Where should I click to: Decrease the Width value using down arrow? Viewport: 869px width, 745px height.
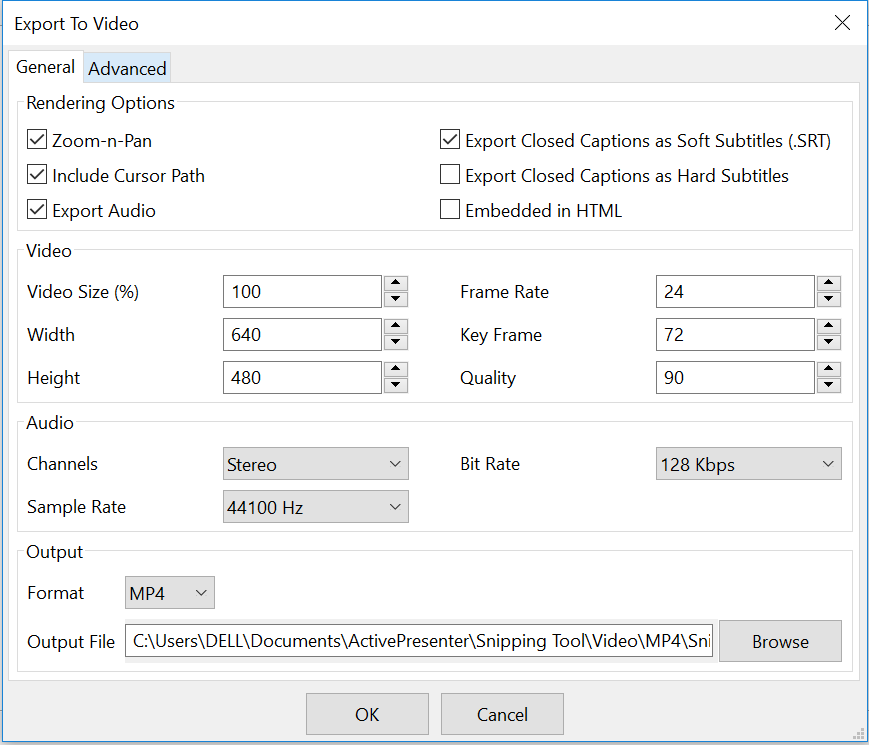coord(396,342)
